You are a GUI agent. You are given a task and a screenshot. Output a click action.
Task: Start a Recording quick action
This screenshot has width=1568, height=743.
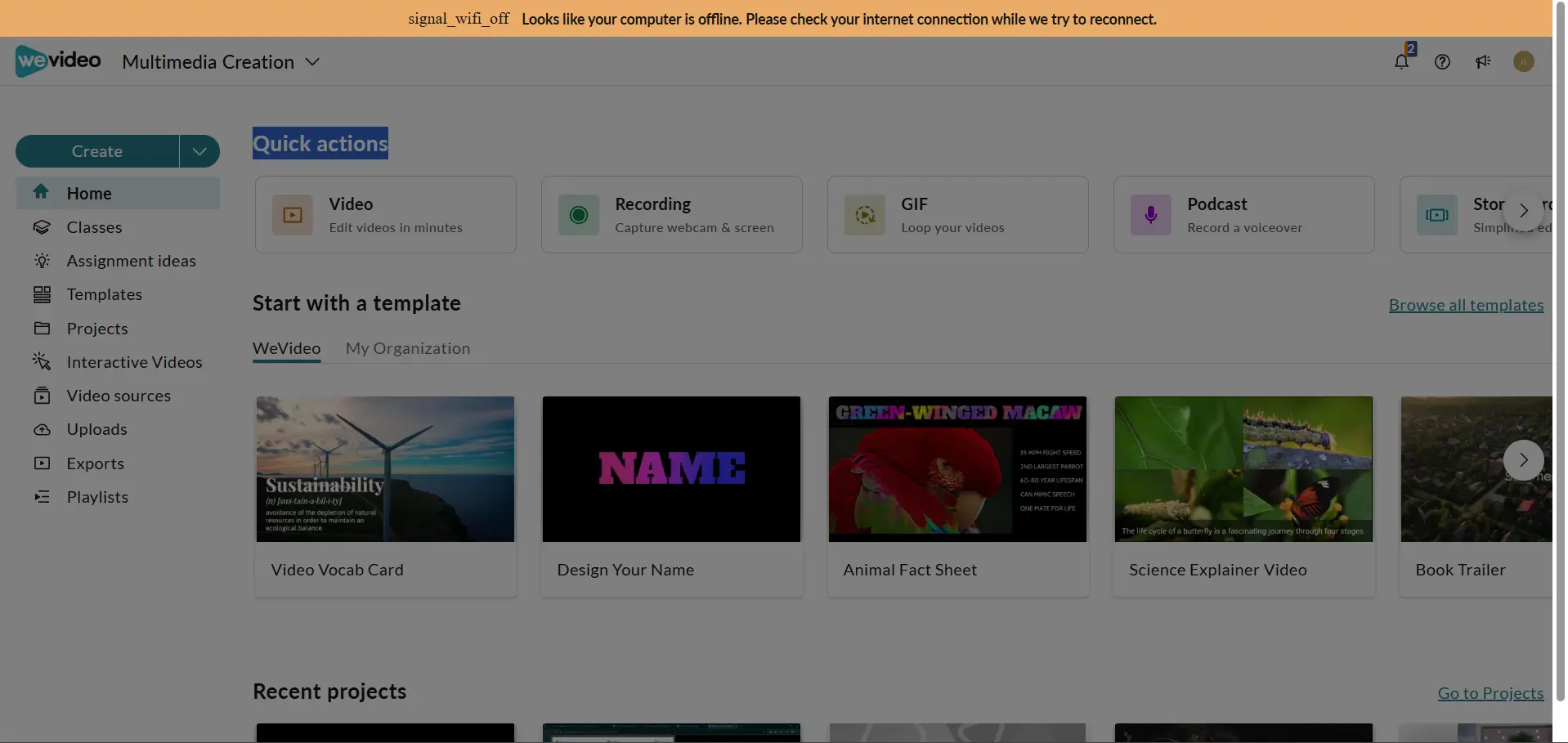(x=672, y=215)
